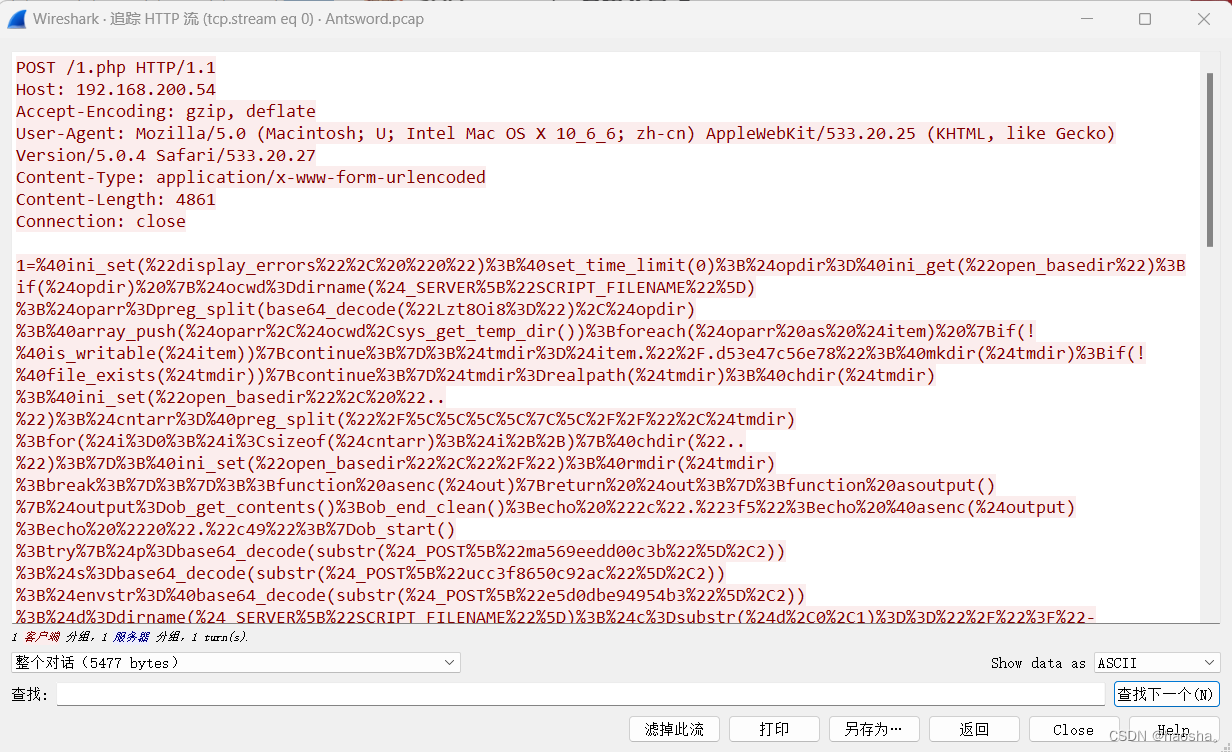Click the Content-Type: application/x-www-form-urlencoded line

click(251, 178)
